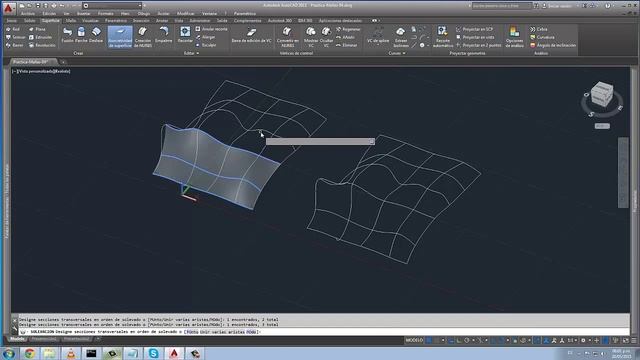Open the Dibujo menu
This screenshot has height=360, width=640.
coord(144,13)
